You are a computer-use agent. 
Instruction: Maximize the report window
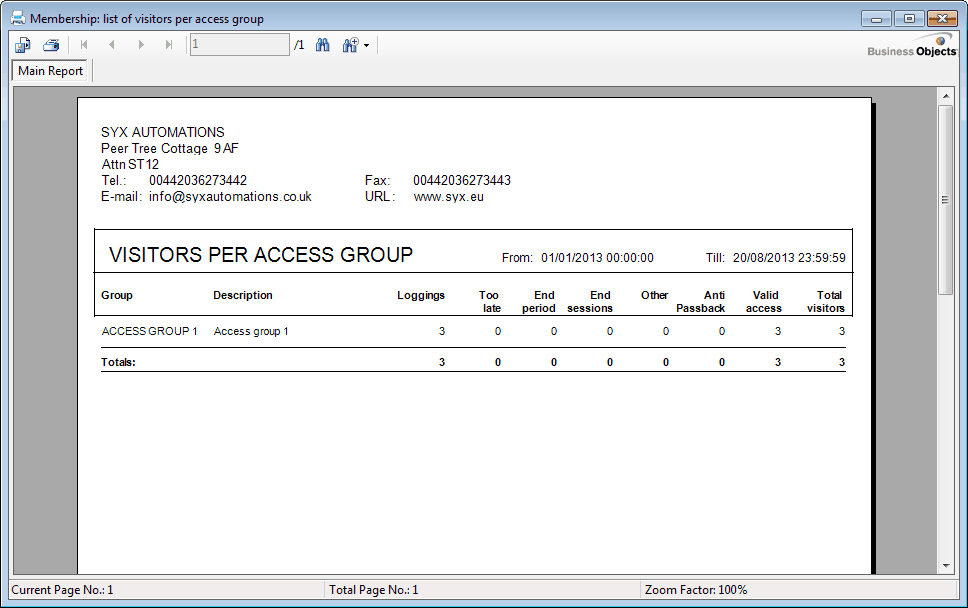909,18
